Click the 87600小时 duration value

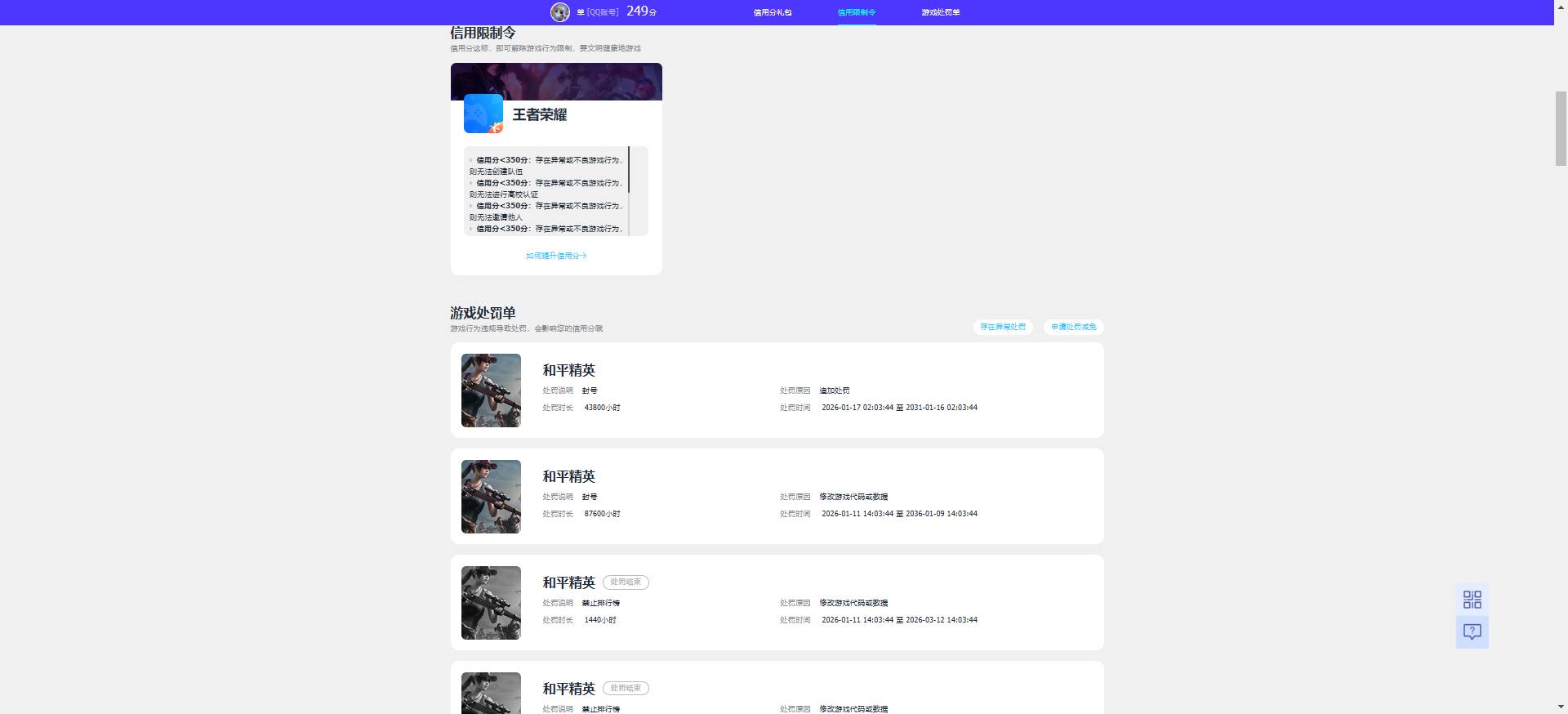pyautogui.click(x=602, y=514)
